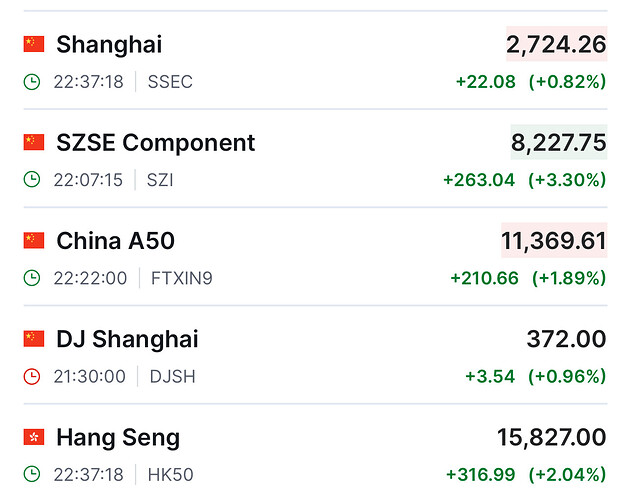The width and height of the screenshot is (630, 500).
Task: Open the Shanghai index link
Action: (109, 44)
